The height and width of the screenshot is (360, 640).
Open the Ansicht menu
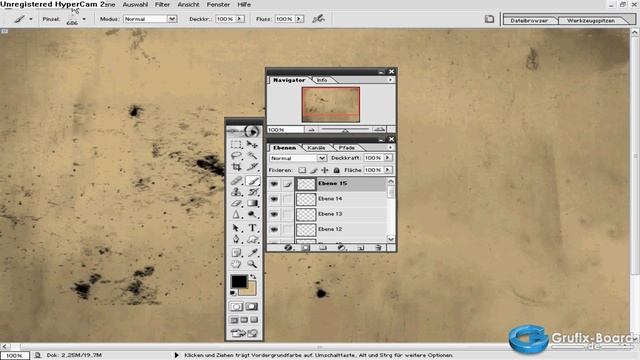tap(189, 4)
